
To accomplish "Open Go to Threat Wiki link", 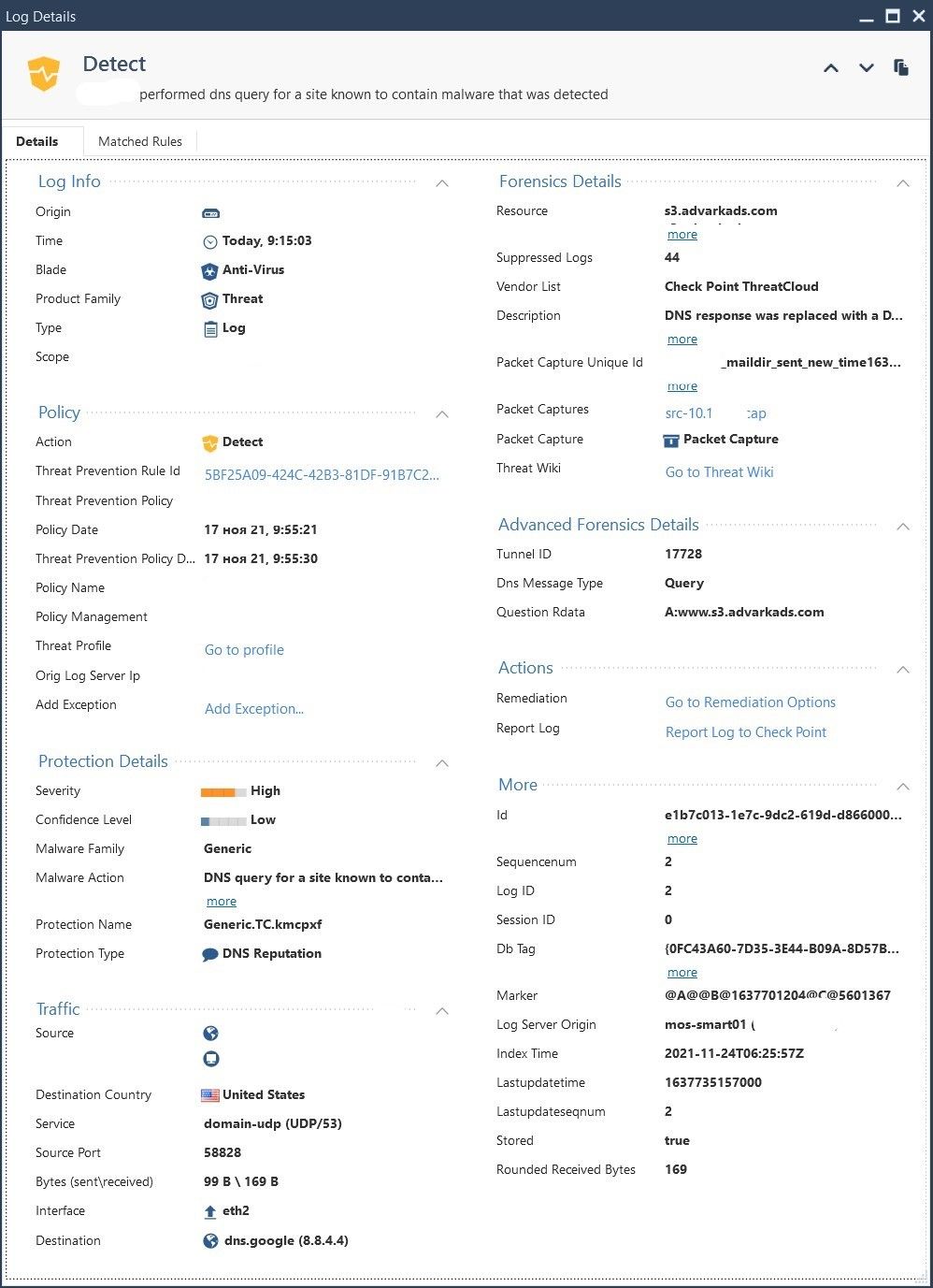I will [x=720, y=472].
